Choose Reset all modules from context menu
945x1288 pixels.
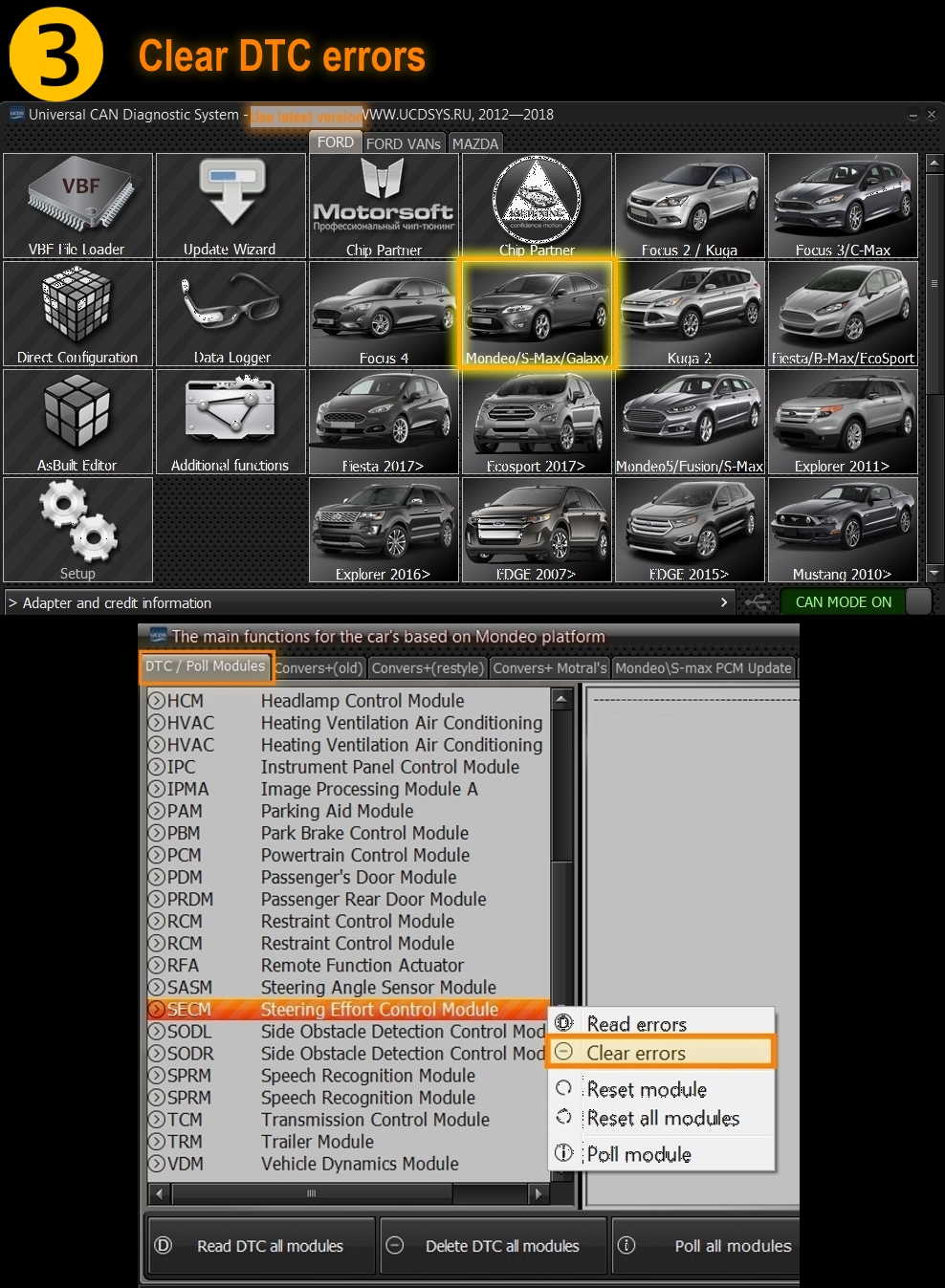pos(661,1118)
